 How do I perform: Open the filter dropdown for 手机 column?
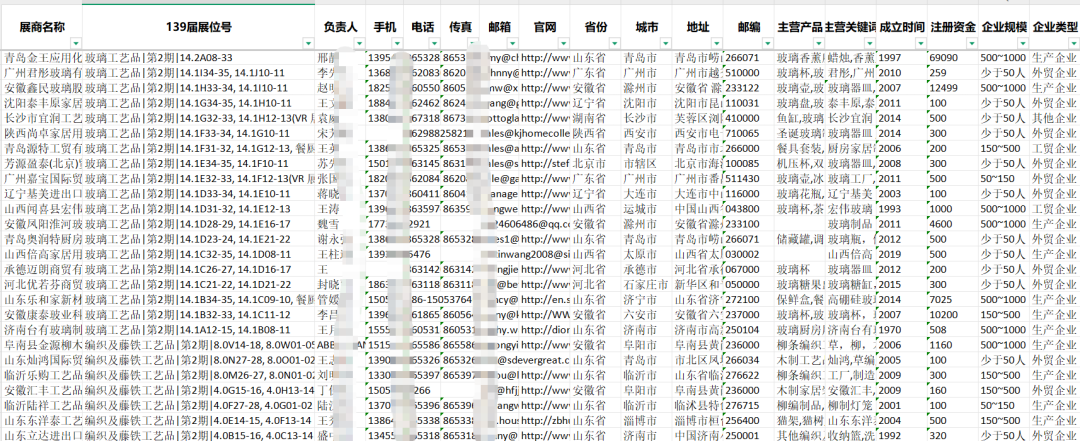click(397, 43)
